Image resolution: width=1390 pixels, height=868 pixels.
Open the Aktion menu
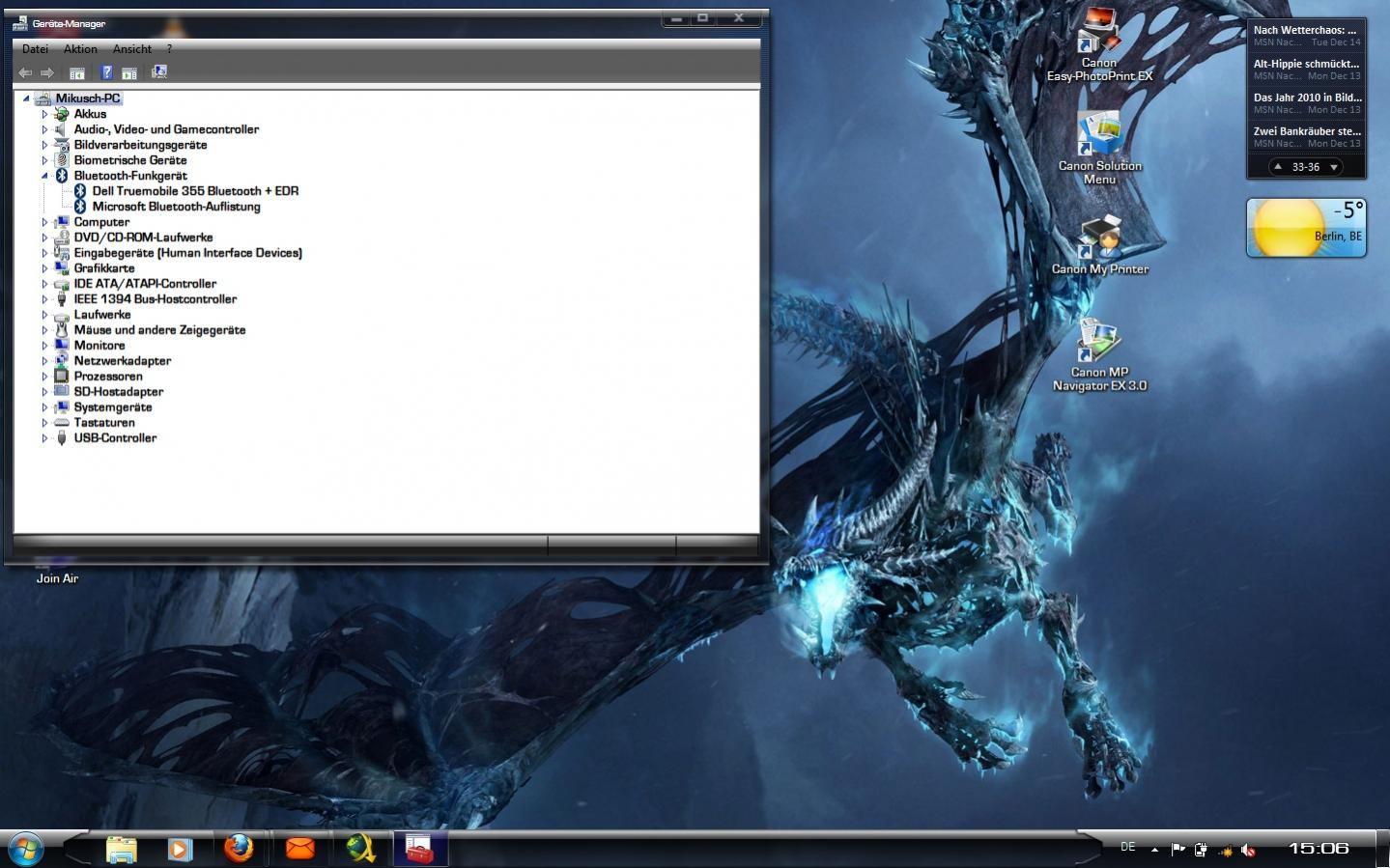pyautogui.click(x=80, y=49)
